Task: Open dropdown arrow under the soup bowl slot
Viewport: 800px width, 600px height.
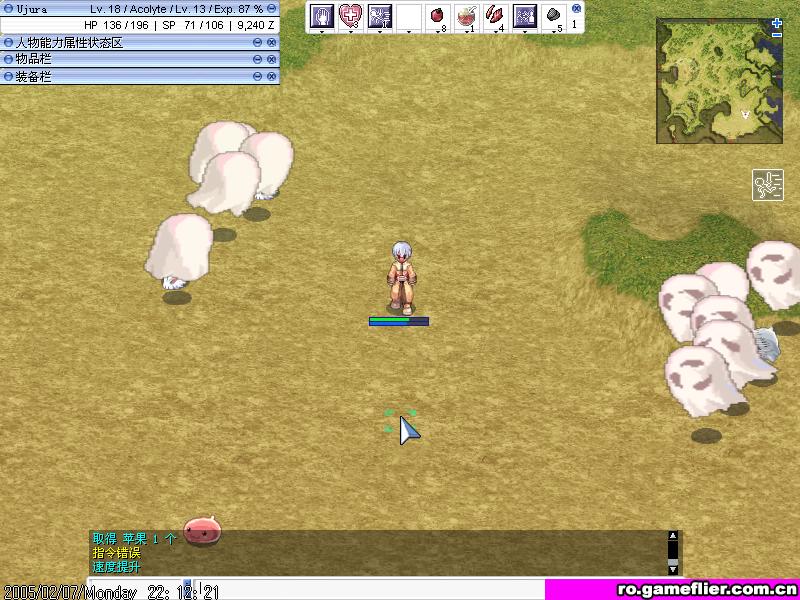Action: 466,32
